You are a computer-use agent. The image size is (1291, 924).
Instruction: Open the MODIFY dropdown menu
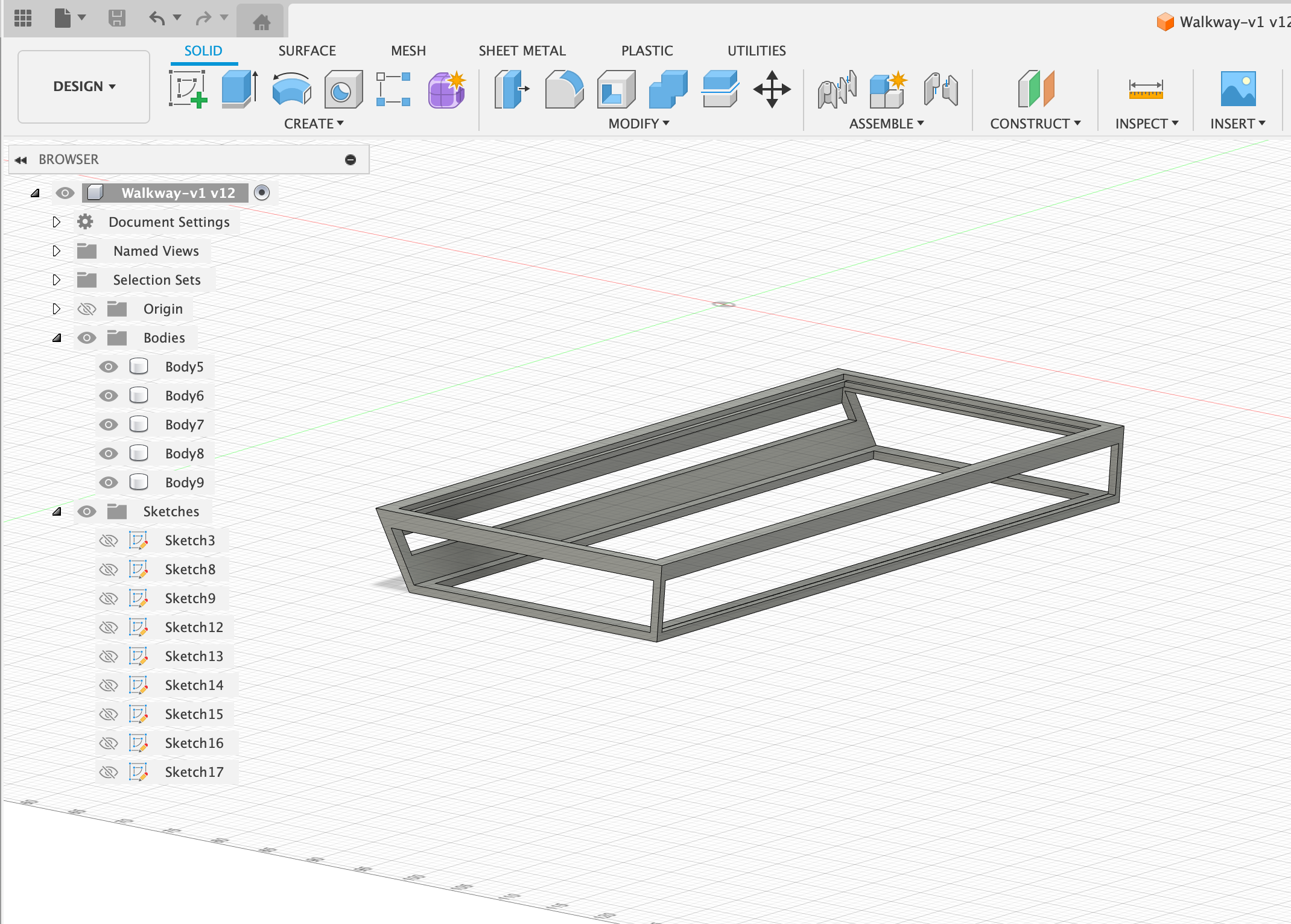click(638, 124)
